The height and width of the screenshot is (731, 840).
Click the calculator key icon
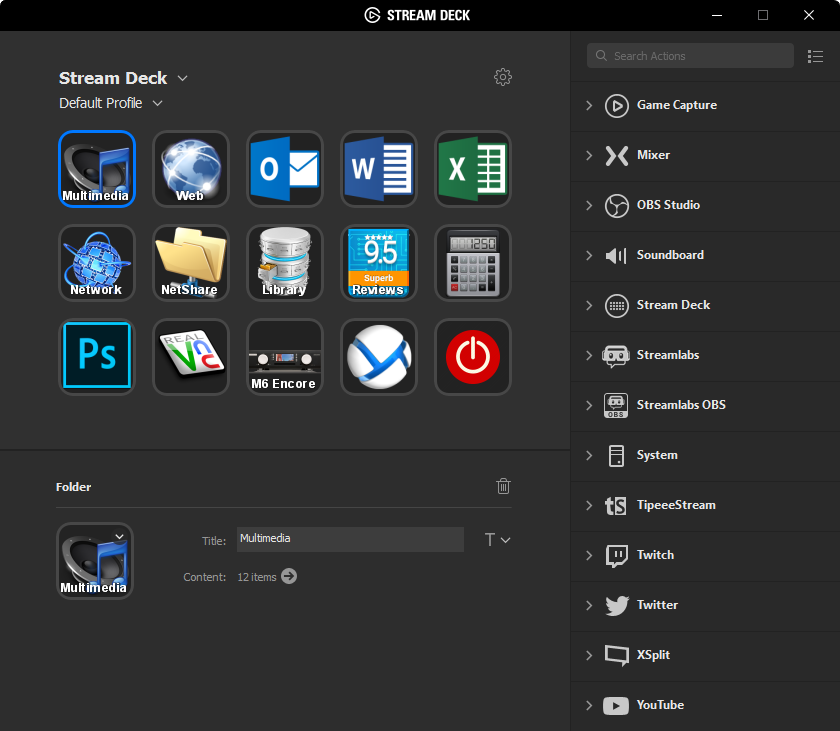click(x=473, y=263)
